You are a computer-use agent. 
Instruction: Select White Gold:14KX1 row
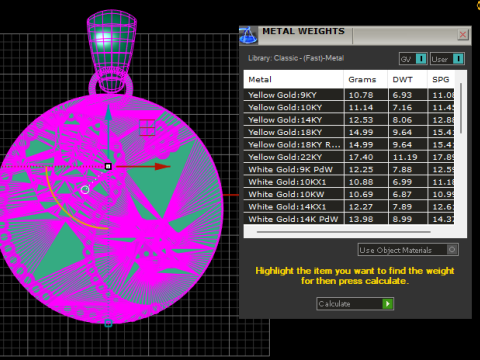[x=349, y=207]
